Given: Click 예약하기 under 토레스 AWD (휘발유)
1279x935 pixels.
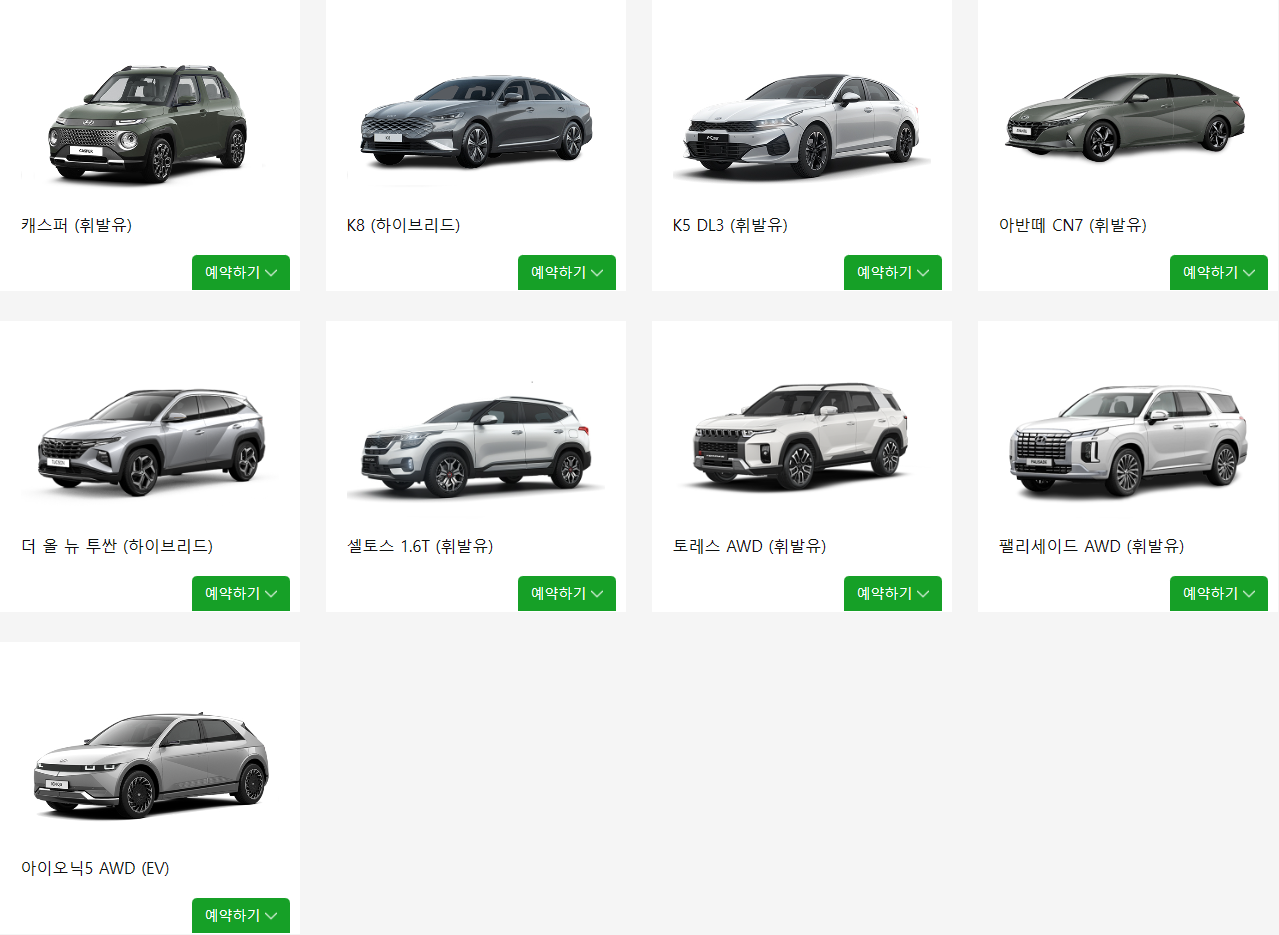Looking at the screenshot, I should coord(893,594).
